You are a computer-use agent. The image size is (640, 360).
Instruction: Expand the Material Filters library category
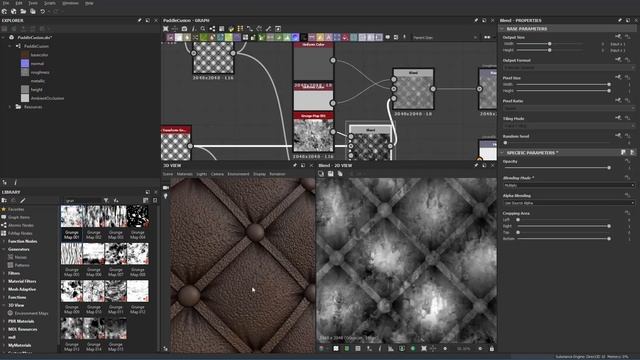tap(4, 281)
